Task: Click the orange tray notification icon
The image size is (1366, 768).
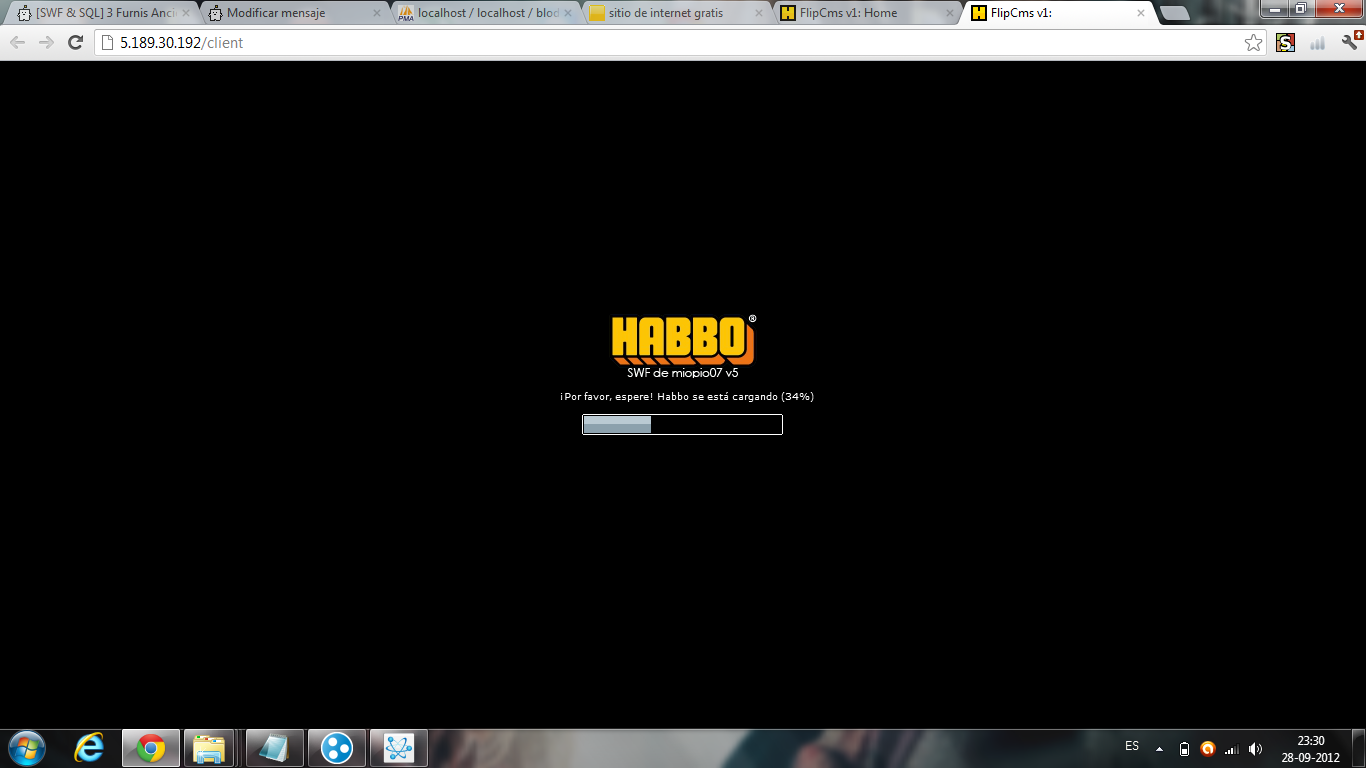Action: pos(1208,749)
